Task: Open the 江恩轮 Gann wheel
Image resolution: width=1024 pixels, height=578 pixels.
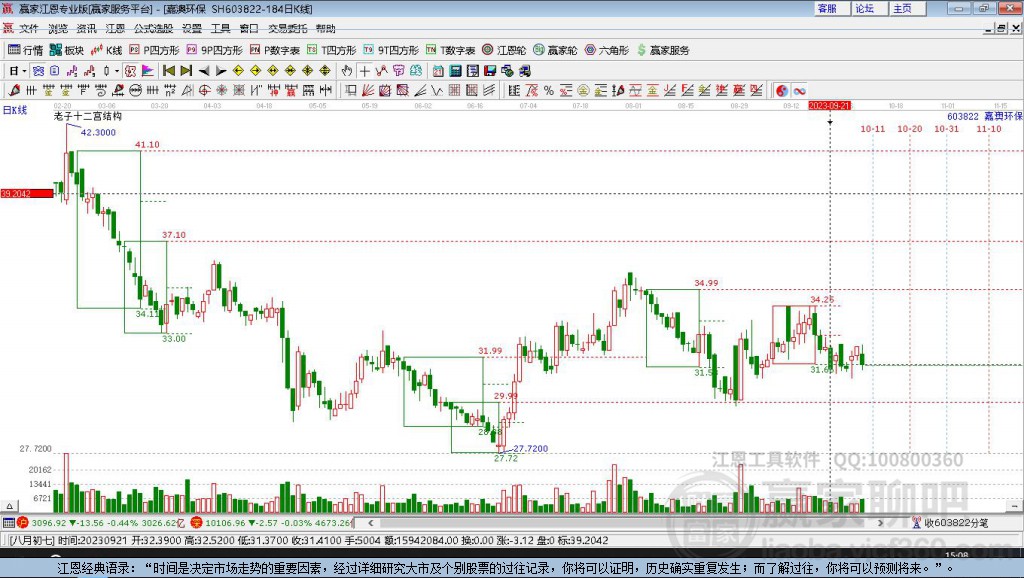Action: (x=504, y=50)
